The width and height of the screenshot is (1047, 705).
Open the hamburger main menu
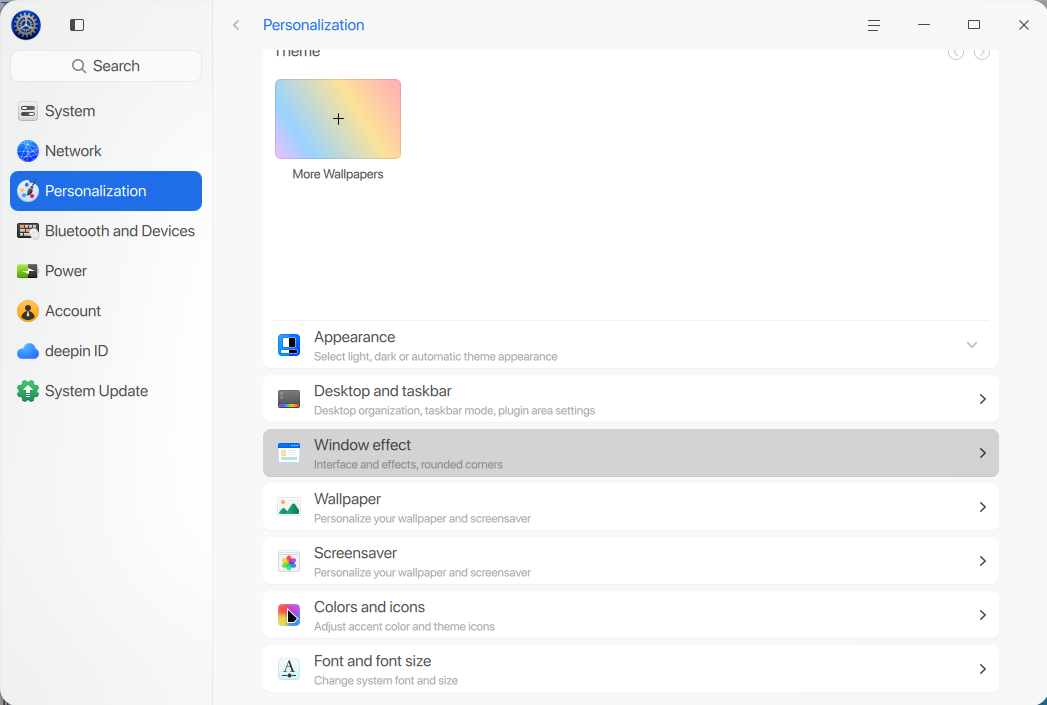pyautogui.click(x=873, y=25)
